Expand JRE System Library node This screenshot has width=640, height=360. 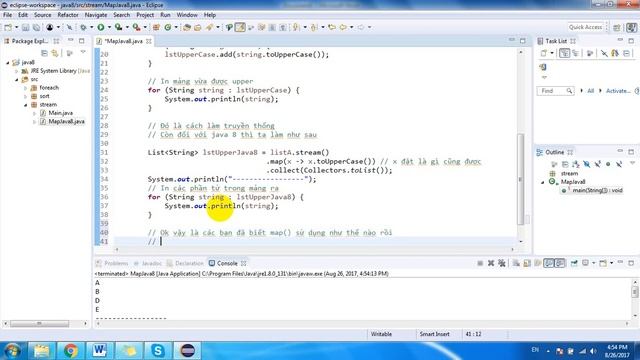point(16,71)
